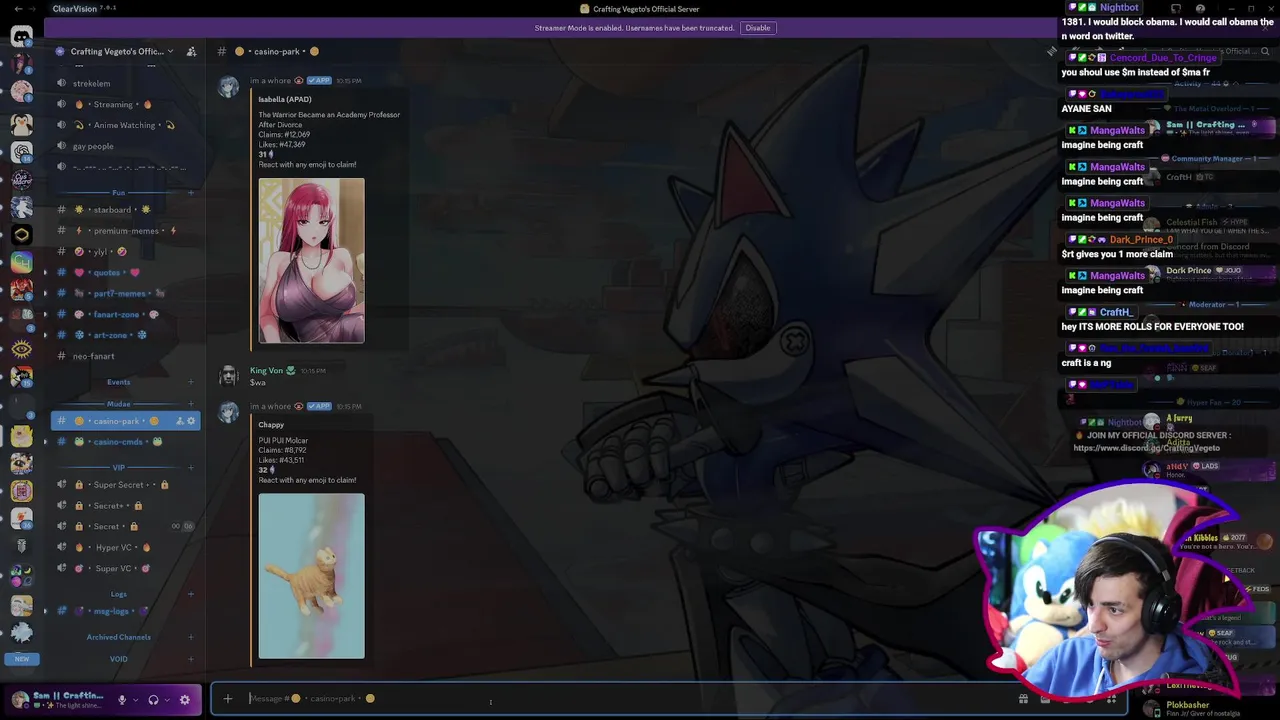Open the msg-logs channel
Viewport: 1280px width, 720px height.
[x=125, y=611]
